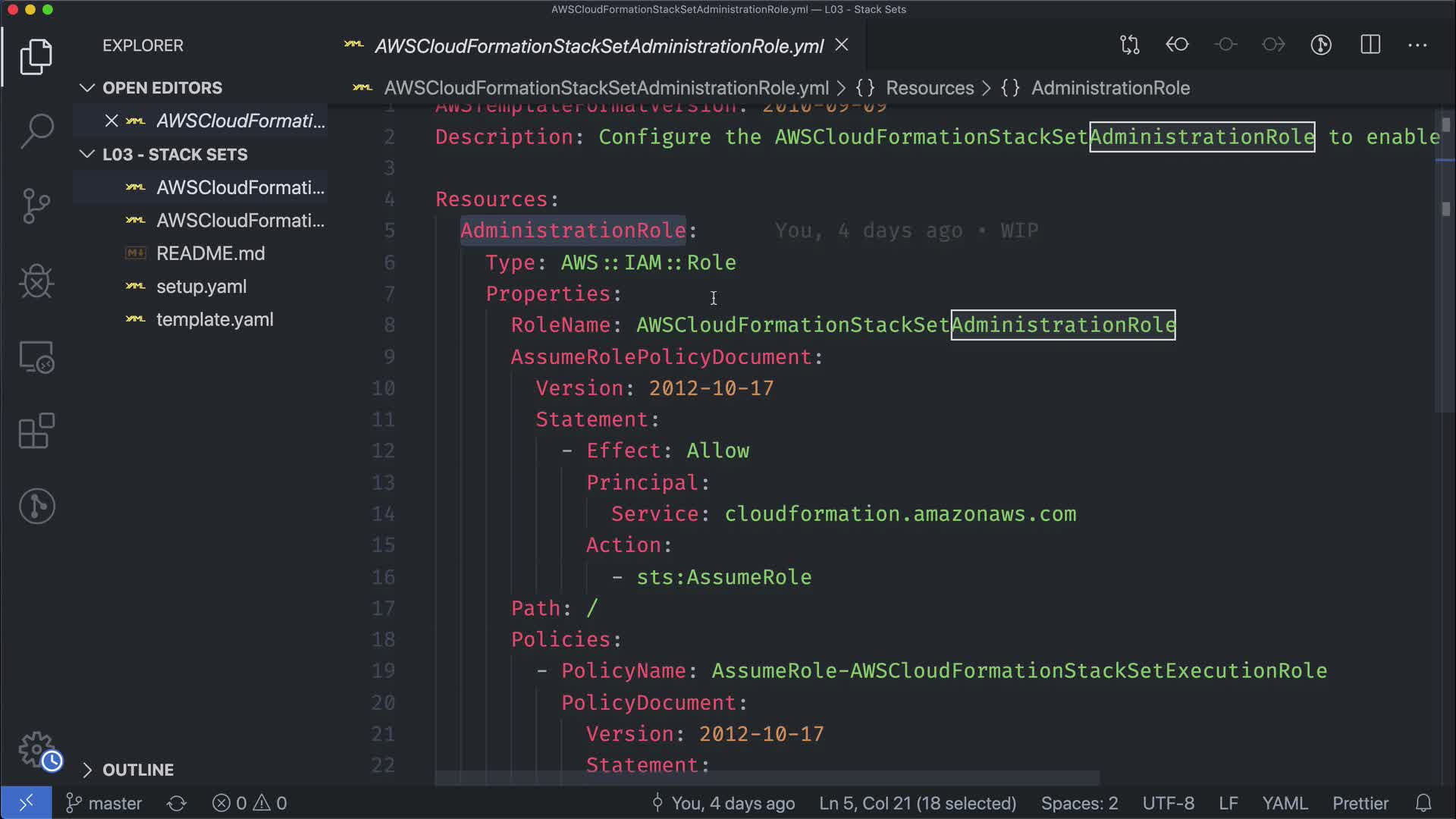The width and height of the screenshot is (1456, 819).
Task: Open the Remote Explorer view
Action: pos(36,356)
